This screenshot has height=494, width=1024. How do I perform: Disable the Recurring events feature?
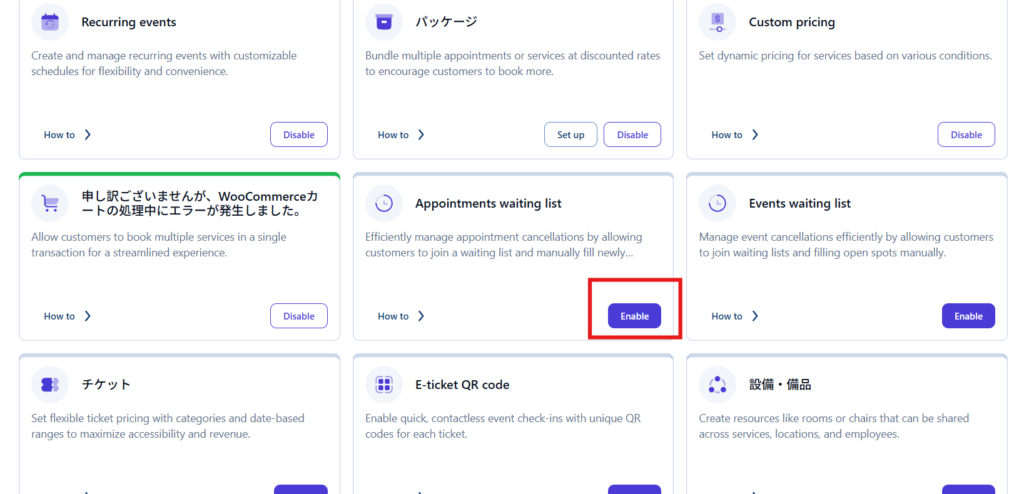pos(299,135)
